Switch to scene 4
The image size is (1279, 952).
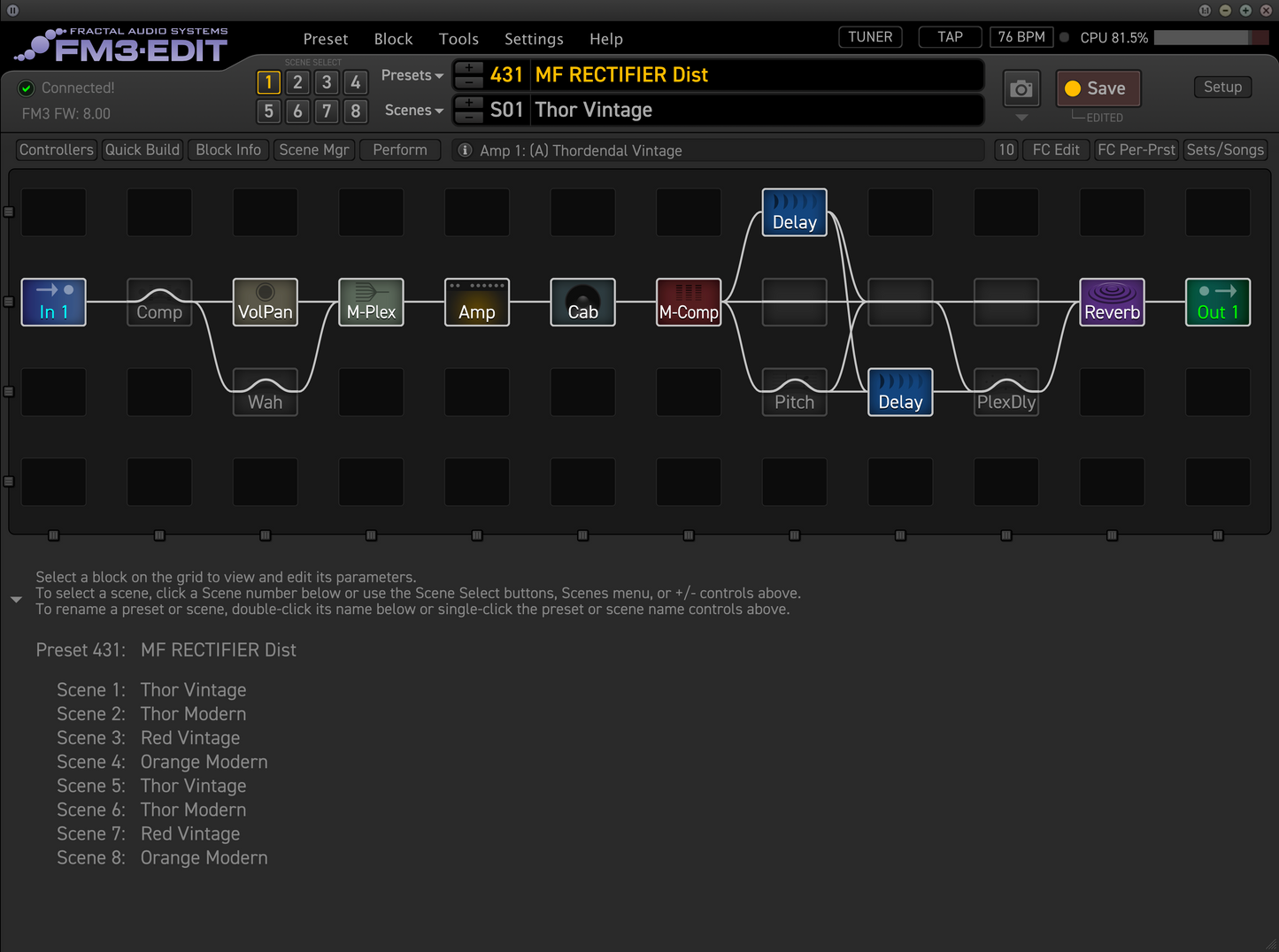tap(356, 82)
